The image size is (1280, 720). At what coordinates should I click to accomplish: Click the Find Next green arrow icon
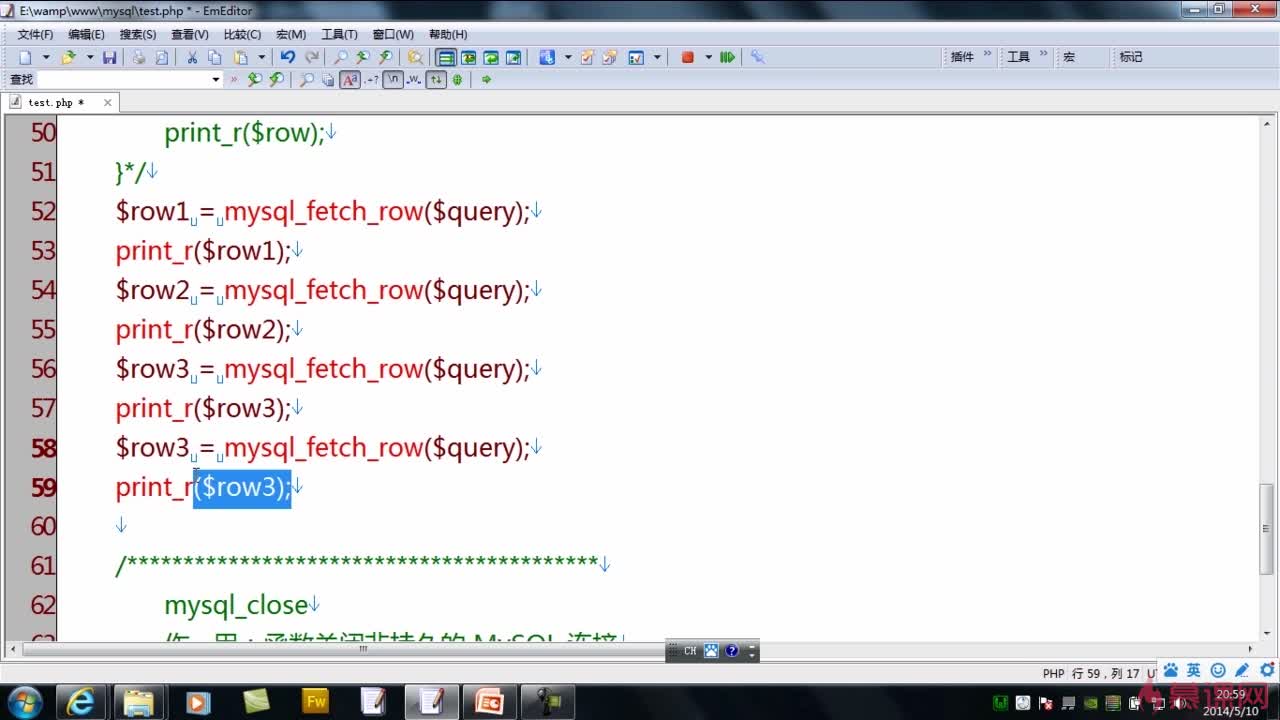tap(276, 79)
